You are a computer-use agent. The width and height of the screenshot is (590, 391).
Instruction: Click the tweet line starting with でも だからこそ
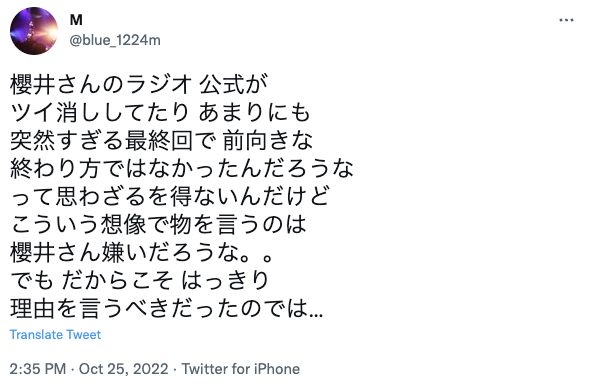(x=139, y=280)
